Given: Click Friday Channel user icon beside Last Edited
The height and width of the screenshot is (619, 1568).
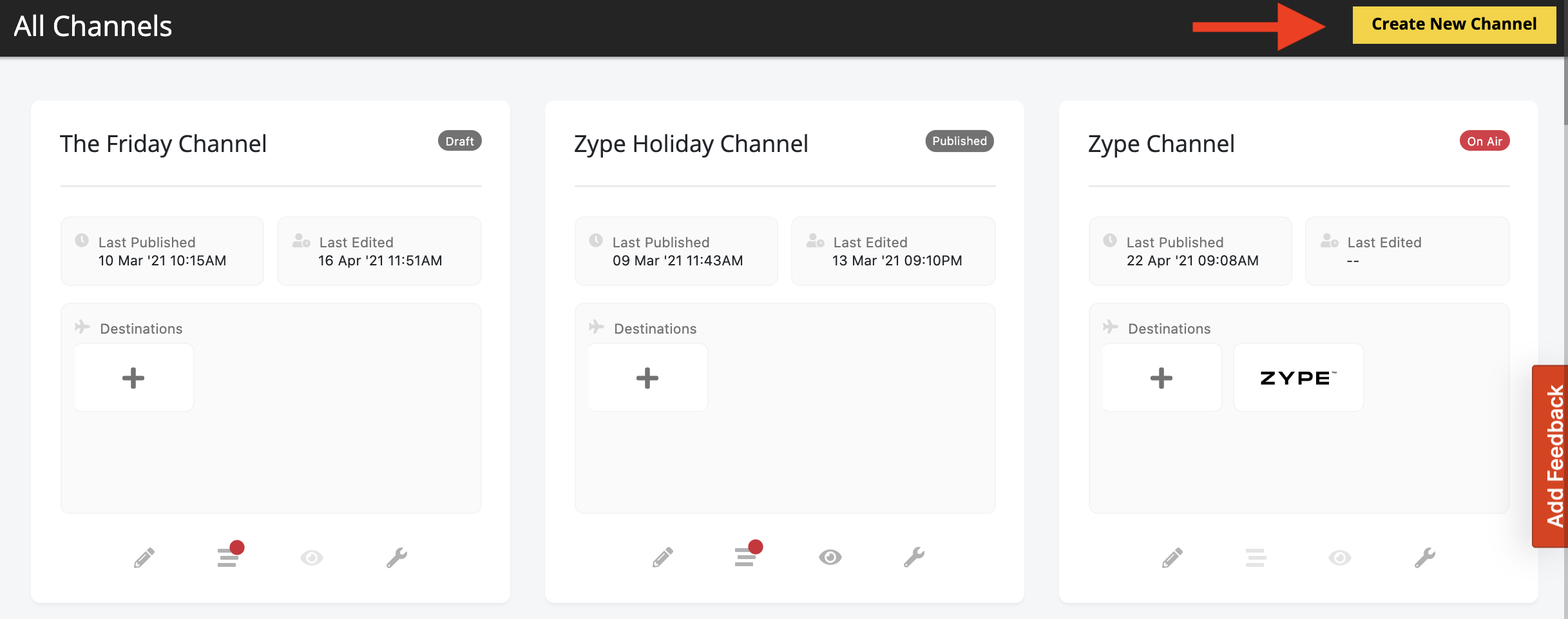Looking at the screenshot, I should tap(301, 241).
